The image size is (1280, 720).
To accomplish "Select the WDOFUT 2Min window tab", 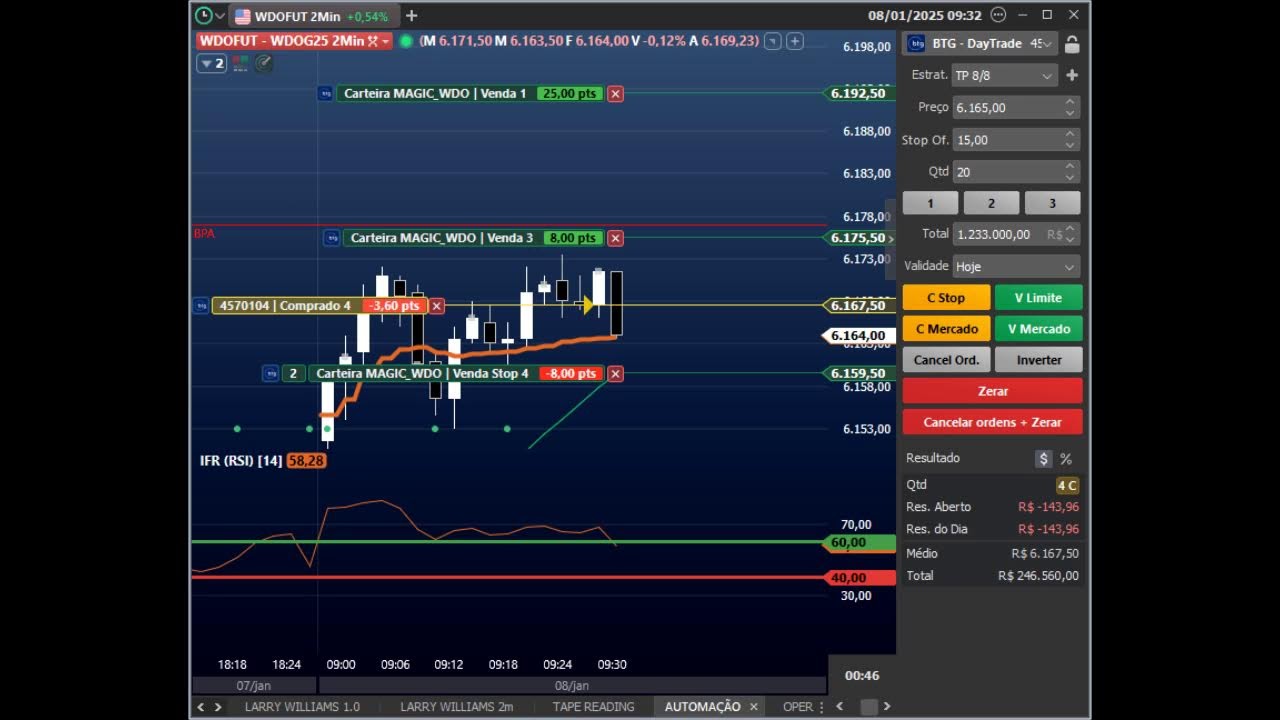I will coord(315,16).
